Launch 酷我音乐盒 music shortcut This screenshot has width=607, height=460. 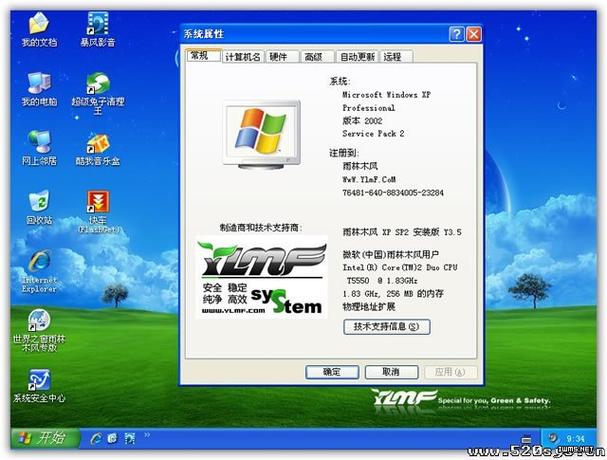(x=98, y=142)
